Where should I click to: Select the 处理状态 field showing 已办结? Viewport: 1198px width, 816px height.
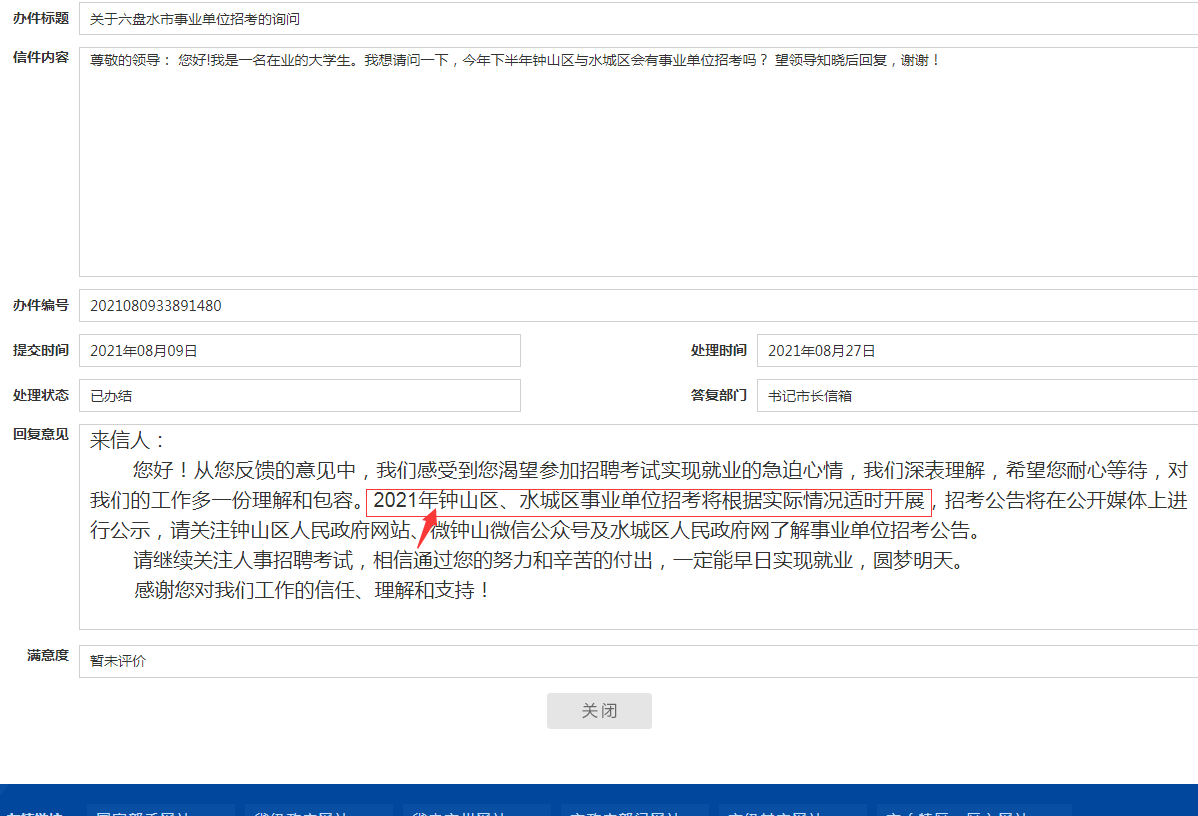point(300,396)
